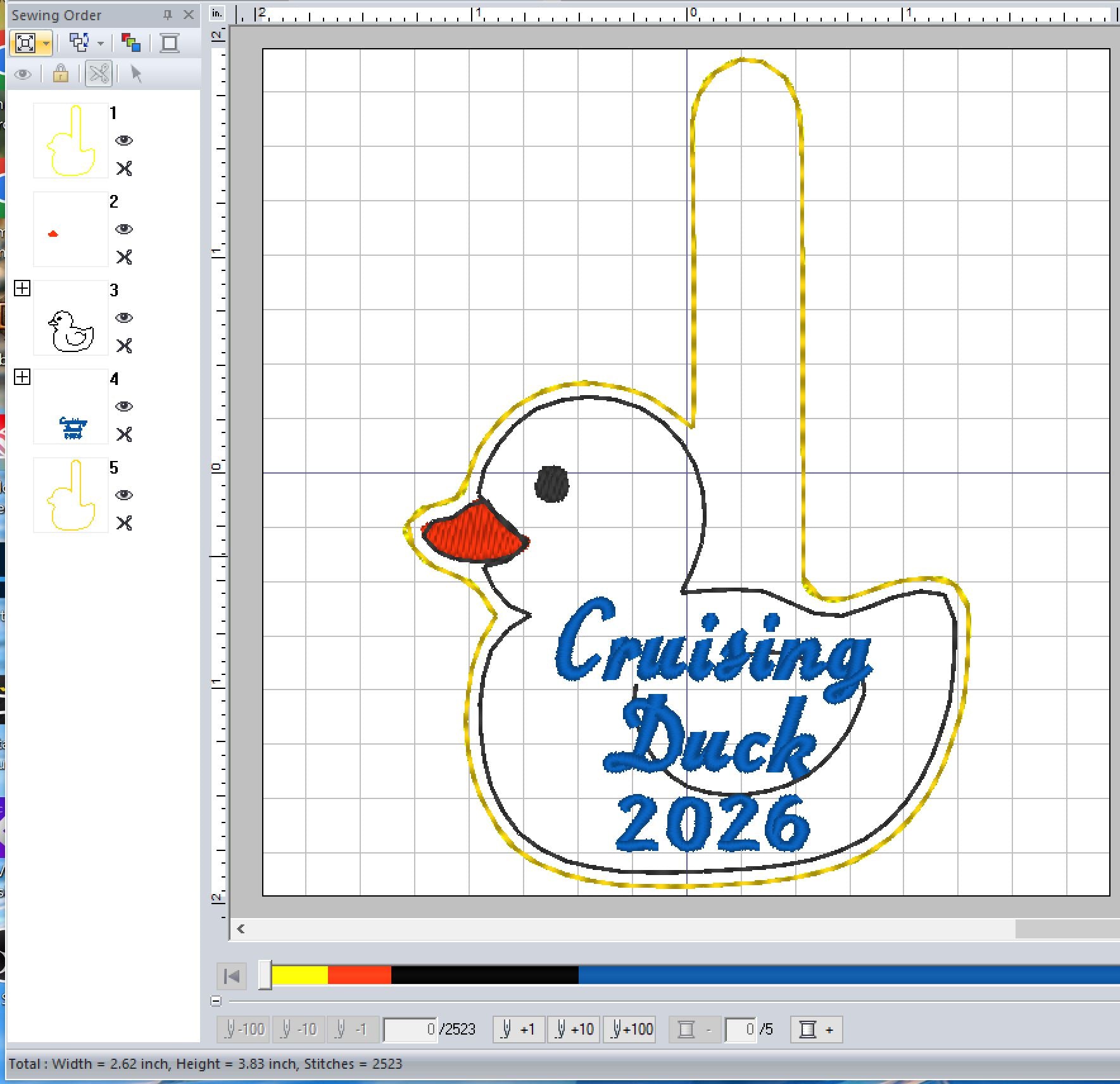1120x1084 pixels.
Task: Click the color sort icon with colored squares
Action: 130,43
